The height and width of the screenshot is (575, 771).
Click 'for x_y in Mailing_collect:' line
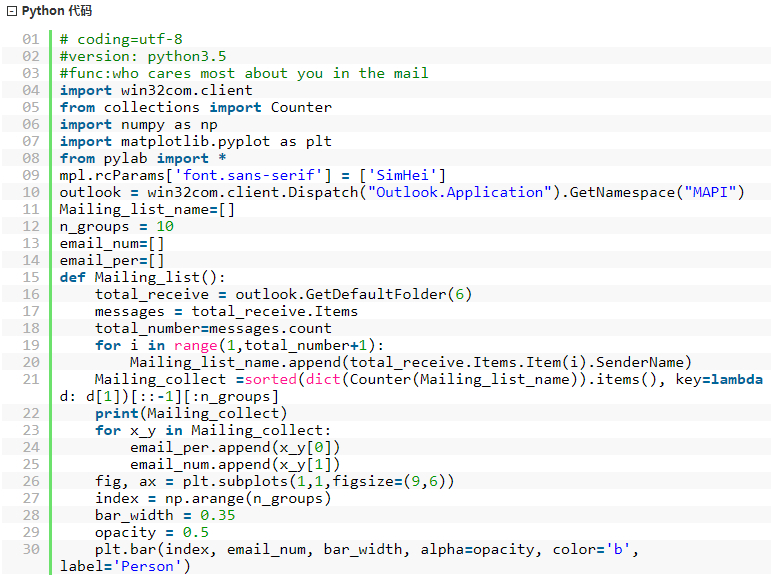point(213,430)
